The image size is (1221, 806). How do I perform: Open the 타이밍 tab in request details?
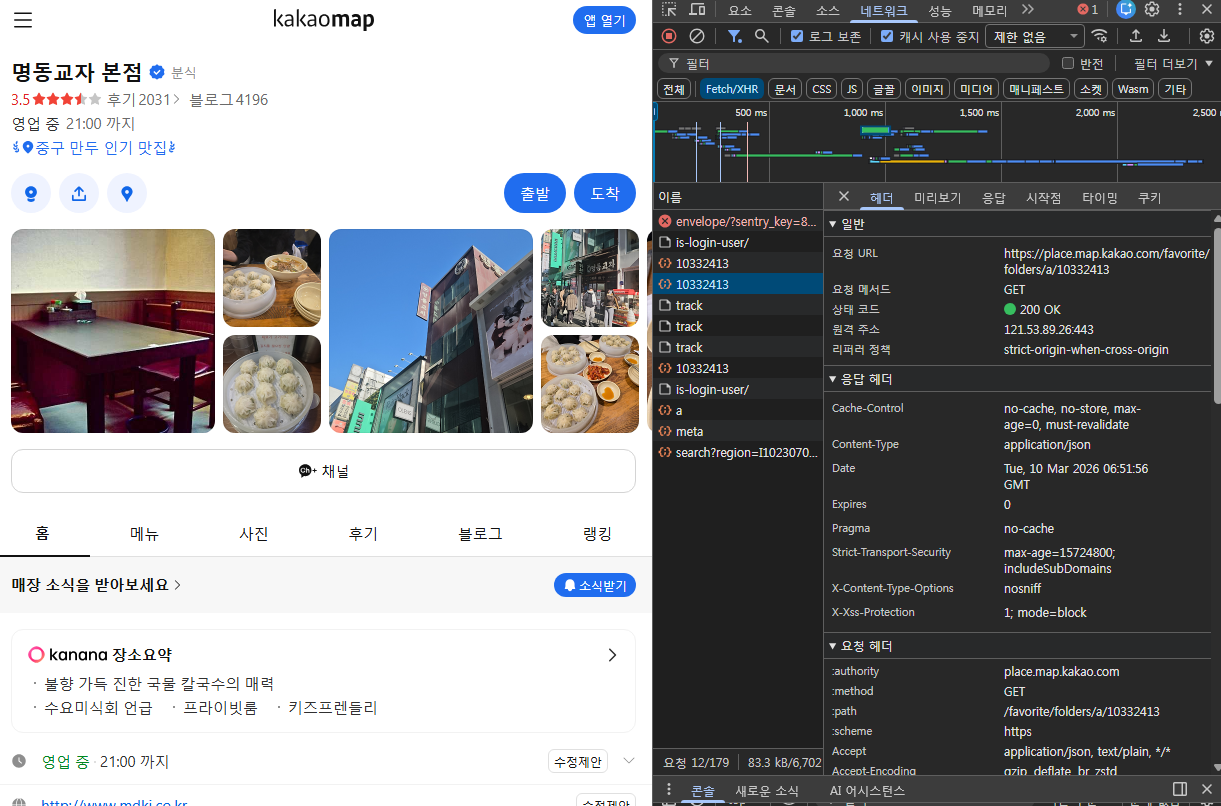[x=1099, y=198]
